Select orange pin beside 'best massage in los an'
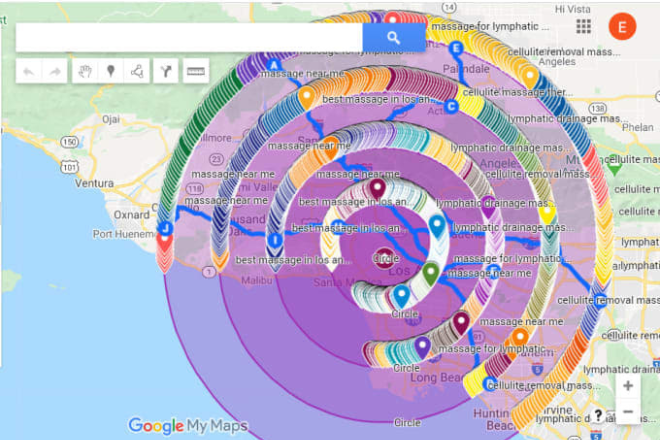Viewport: 660px width, 440px height. click(x=306, y=98)
